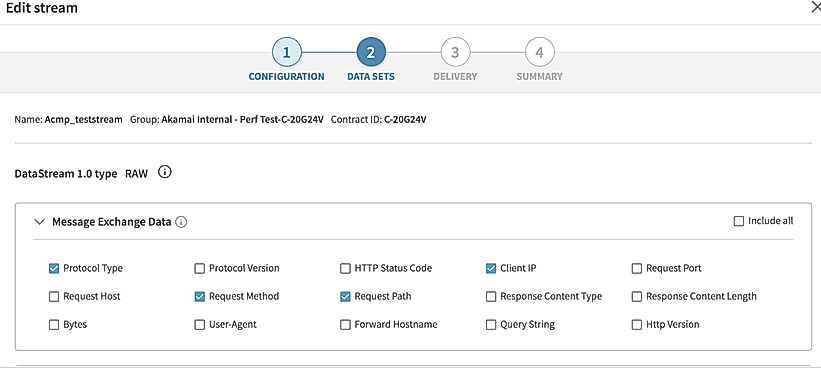
Task: Untick the Request Method checkbox
Action: point(199,297)
